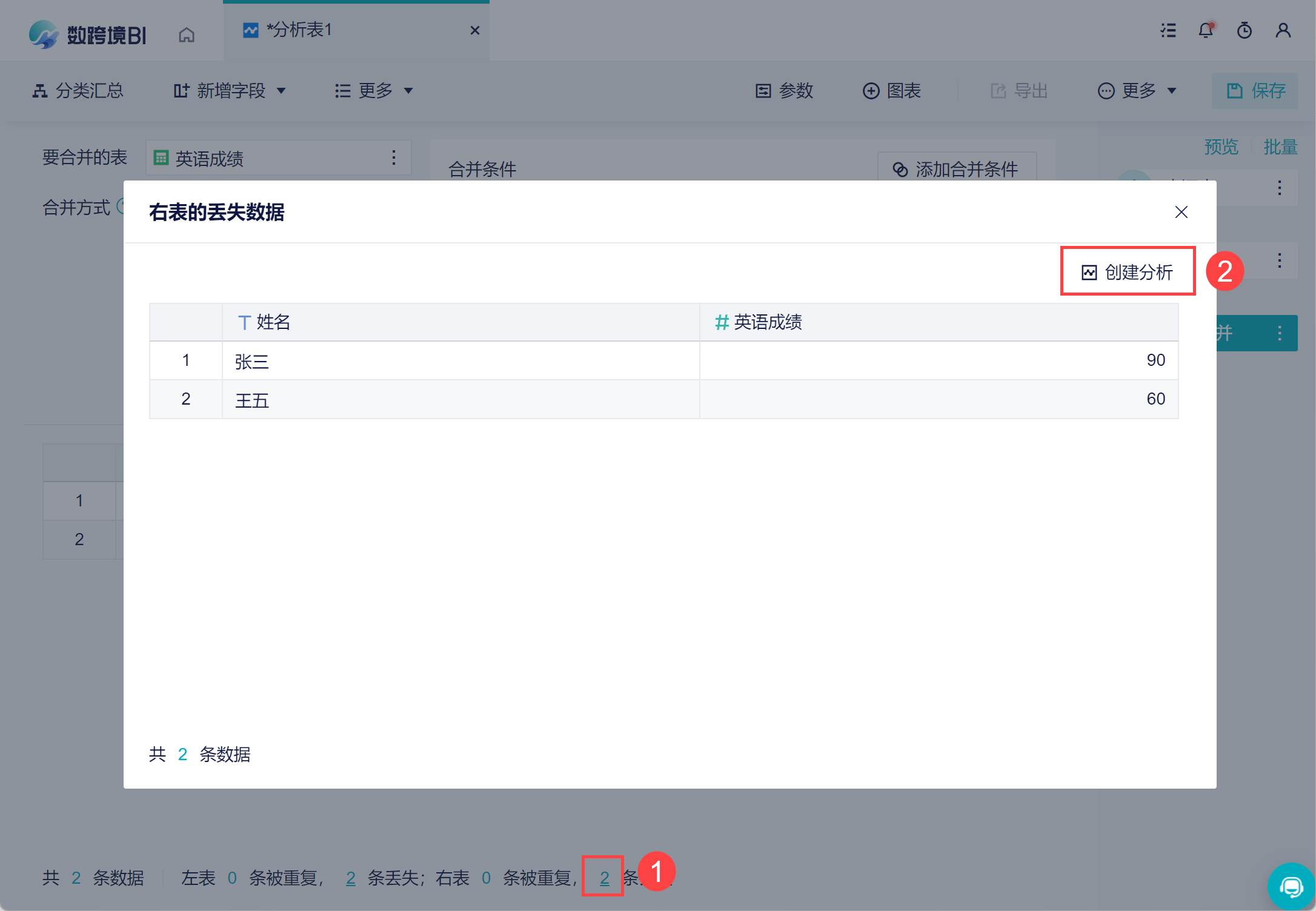Expand the left 更多 menu with the list icon

(374, 91)
